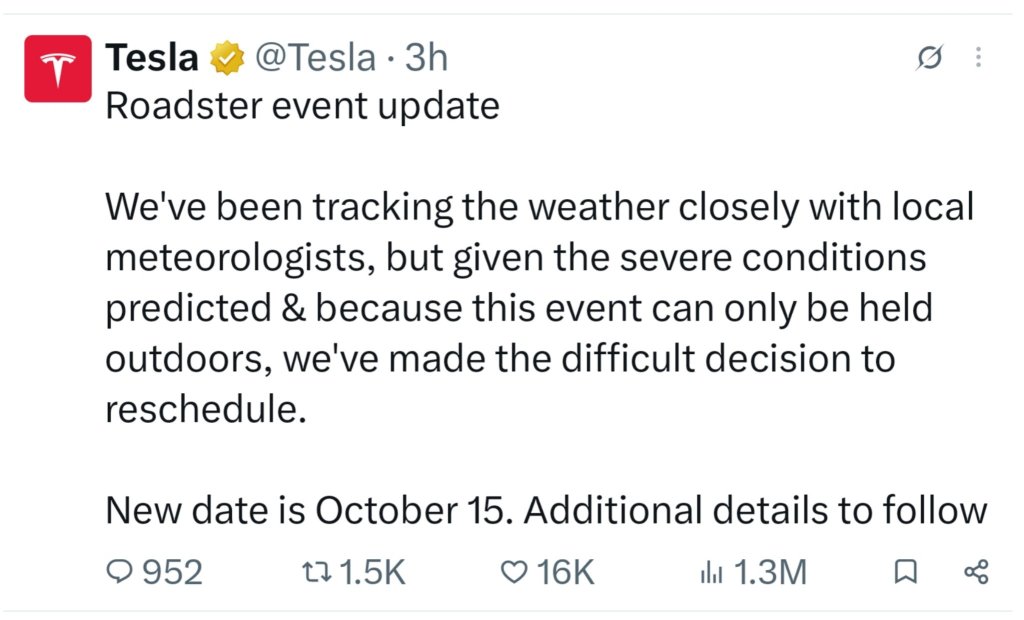Click the weather reschedule paragraph text
Image resolution: width=1024 pixels, height=620 pixels.
539,308
